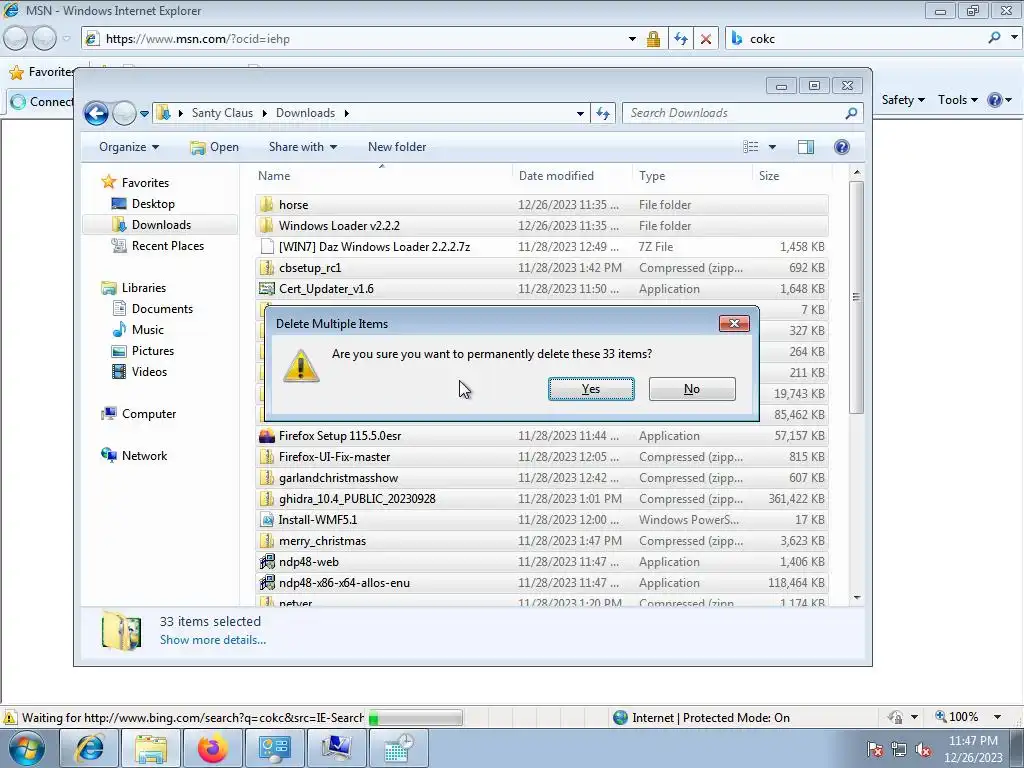Select the Libraries node
The image size is (1024, 768).
(144, 287)
